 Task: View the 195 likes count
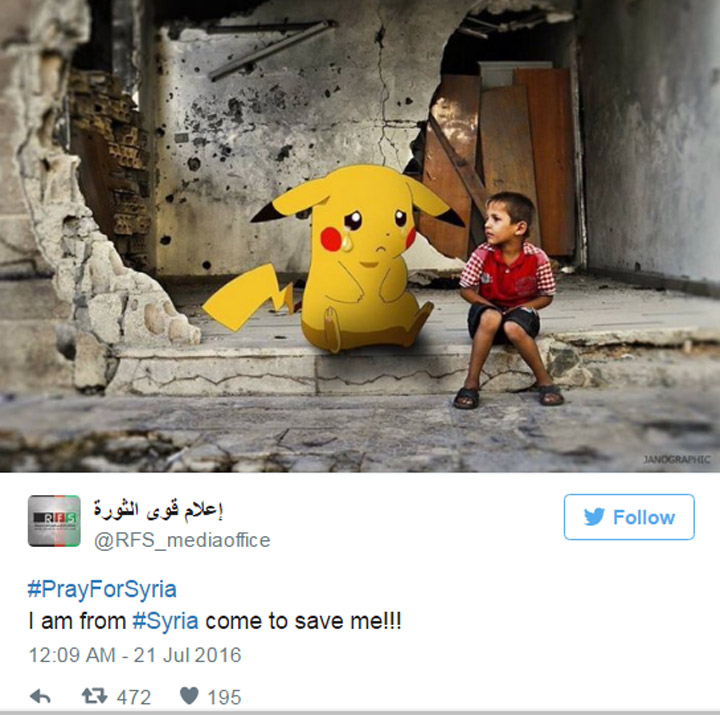(x=224, y=697)
